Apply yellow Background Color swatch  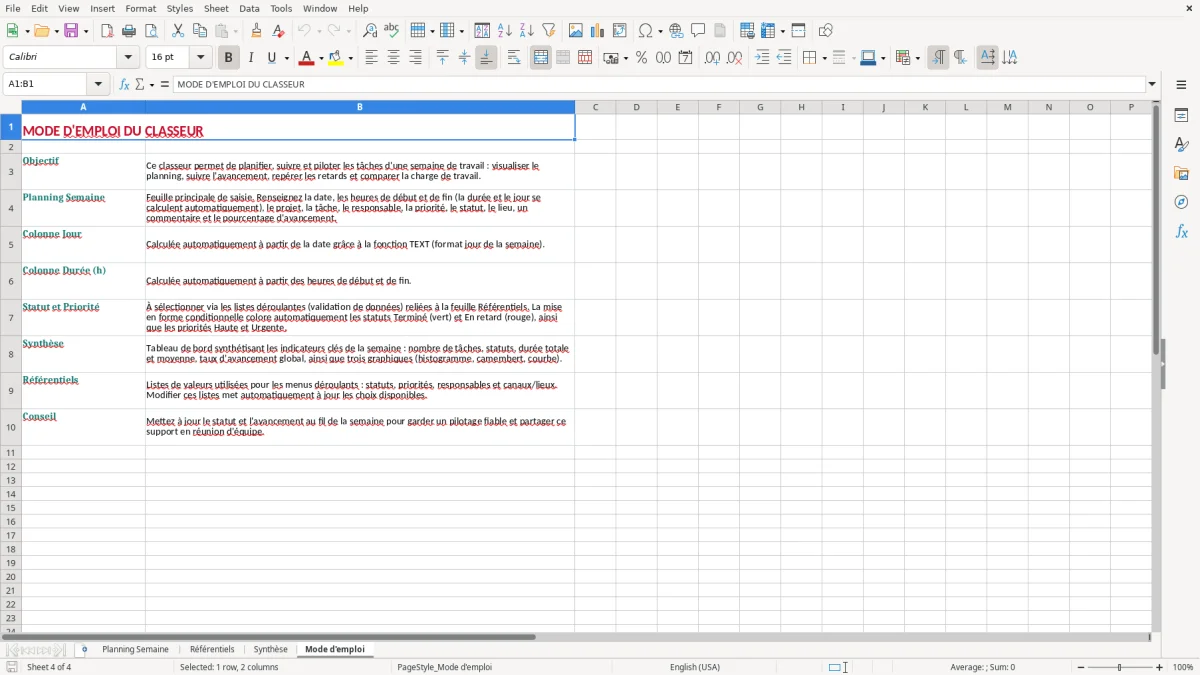[x=336, y=58]
